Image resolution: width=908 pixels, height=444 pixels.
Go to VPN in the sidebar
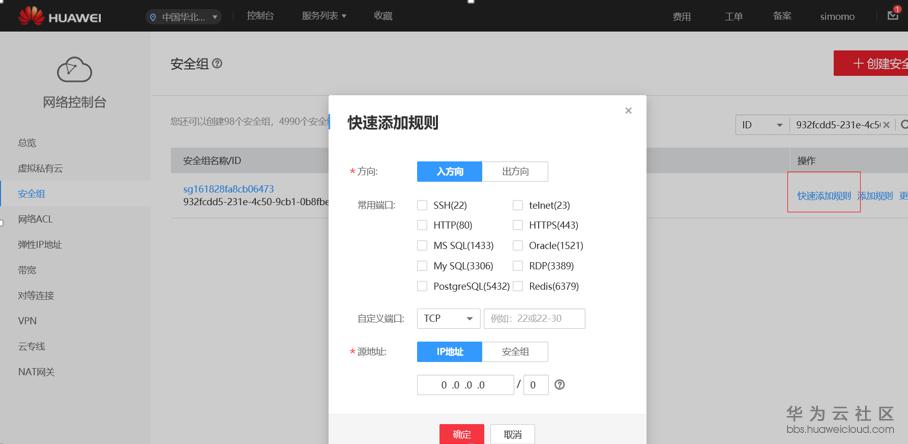coord(27,321)
